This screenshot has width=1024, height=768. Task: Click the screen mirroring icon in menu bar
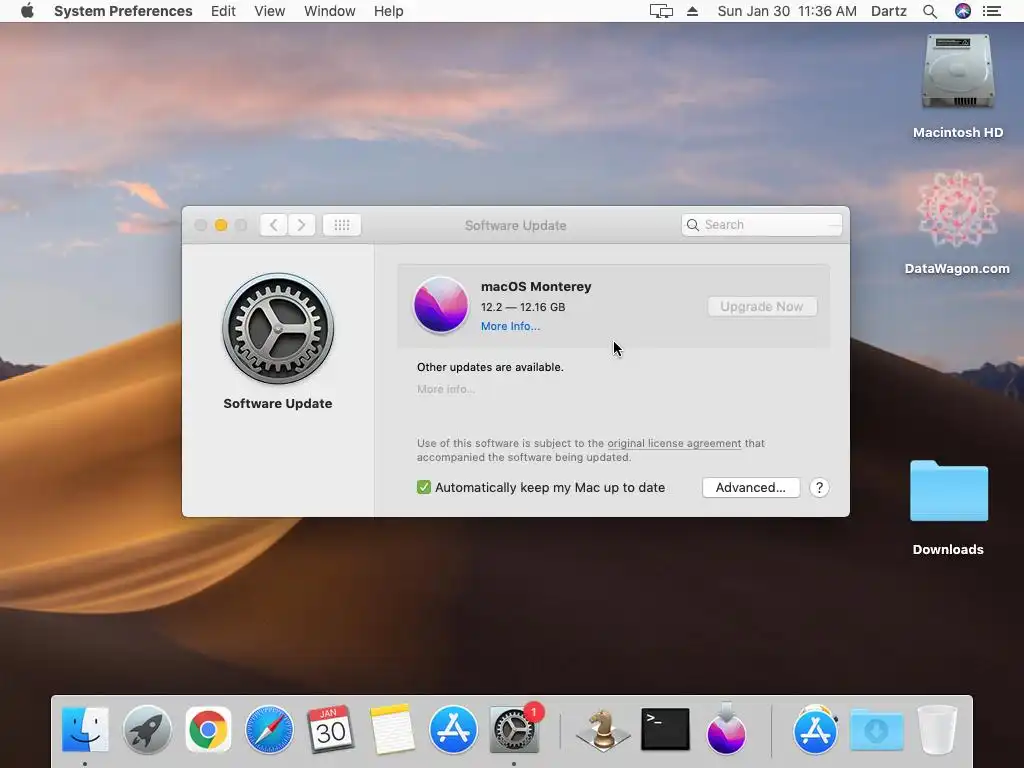pos(661,11)
